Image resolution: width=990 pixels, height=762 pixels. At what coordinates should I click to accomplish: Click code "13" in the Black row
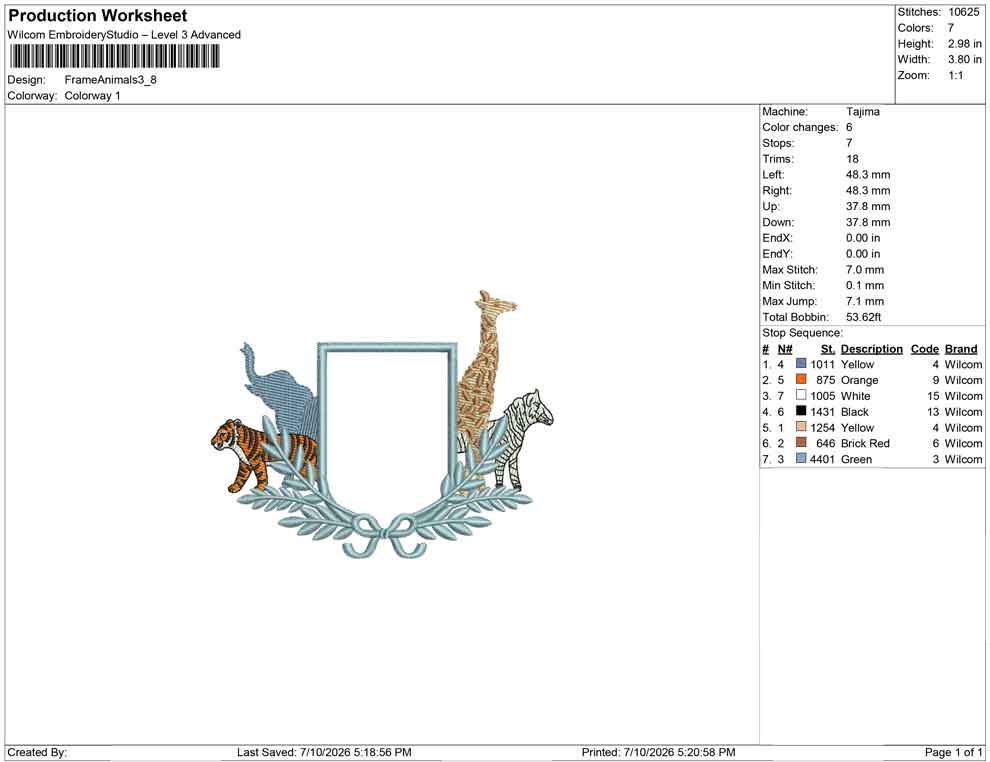pos(933,412)
